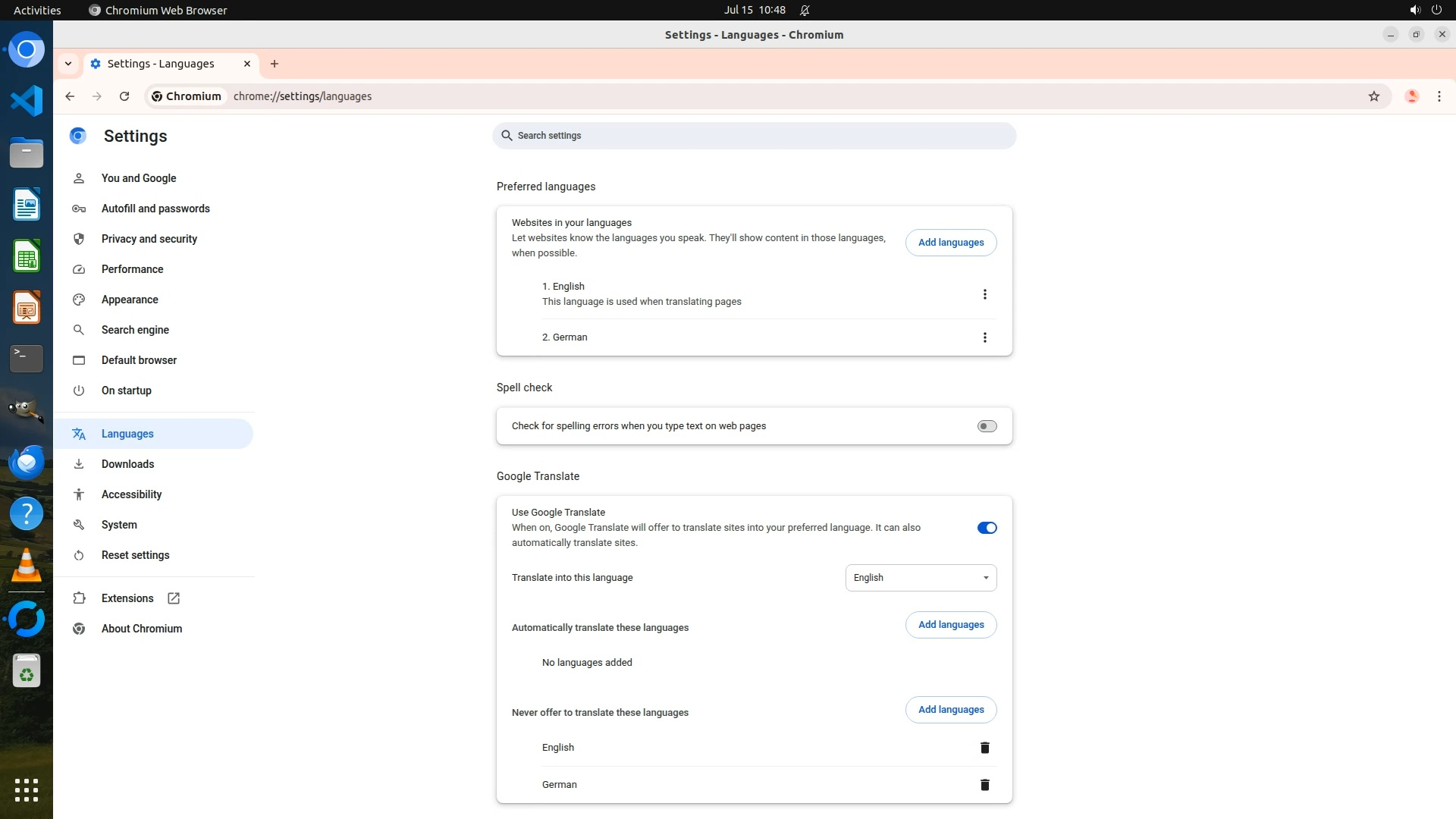Open the Chromium three-dot menu
Image resolution: width=1456 pixels, height=819 pixels.
(x=1439, y=96)
